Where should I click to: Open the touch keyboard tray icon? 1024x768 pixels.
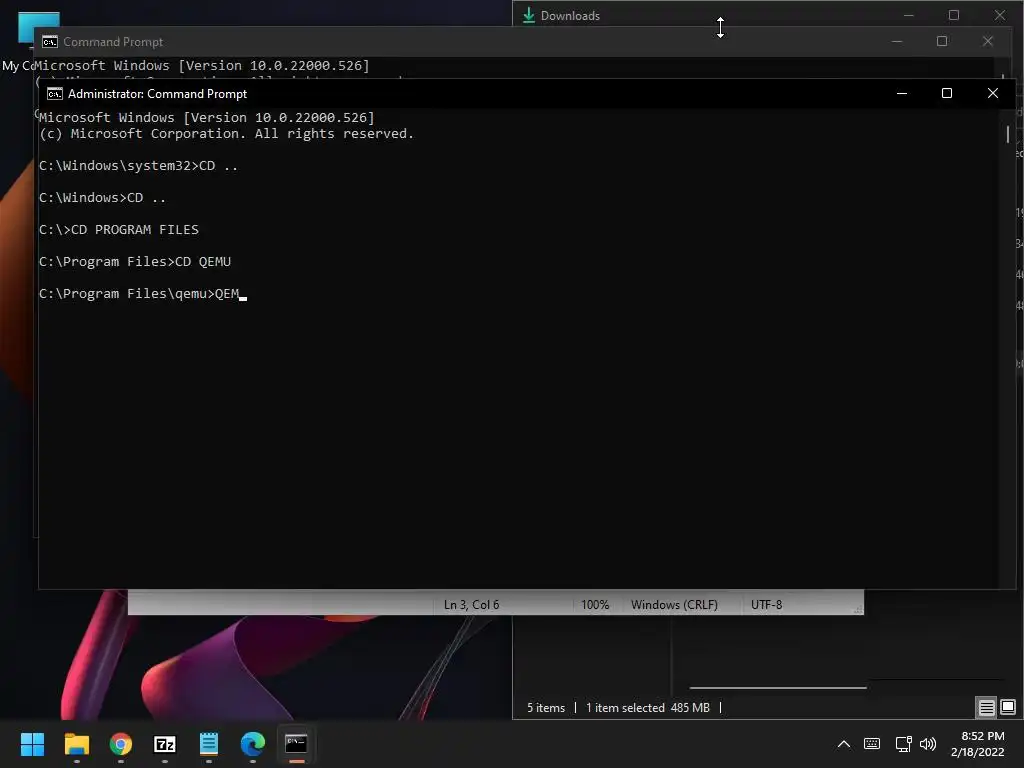[x=872, y=744]
